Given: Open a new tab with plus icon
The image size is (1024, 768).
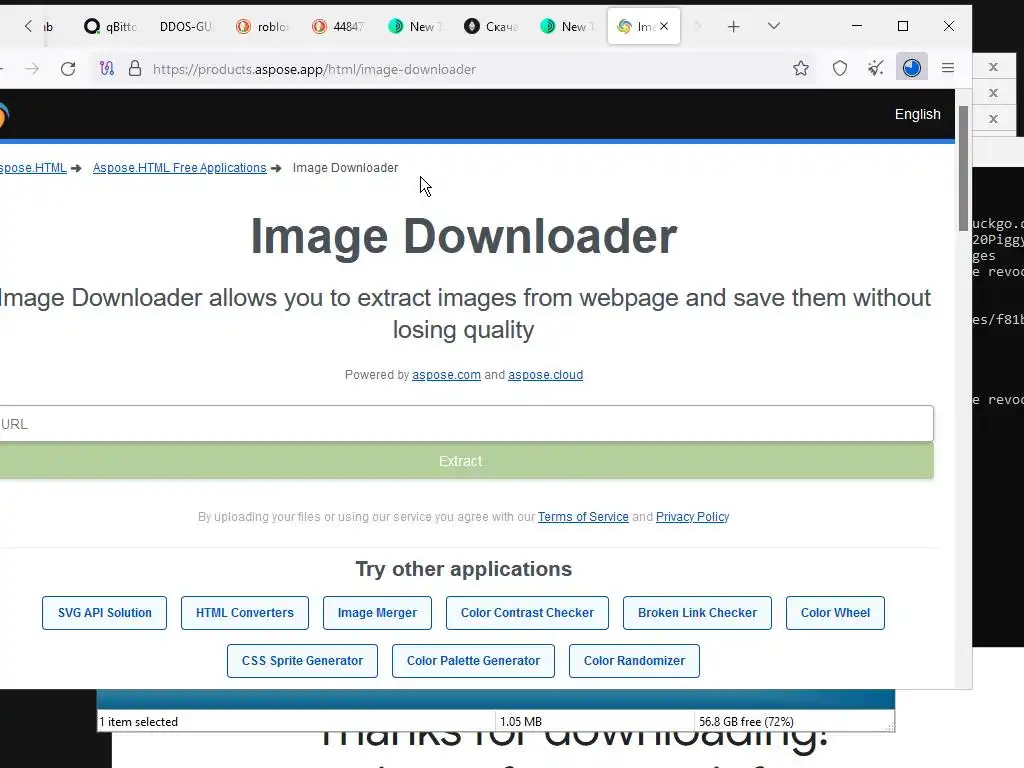Looking at the screenshot, I should pyautogui.click(x=733, y=27).
